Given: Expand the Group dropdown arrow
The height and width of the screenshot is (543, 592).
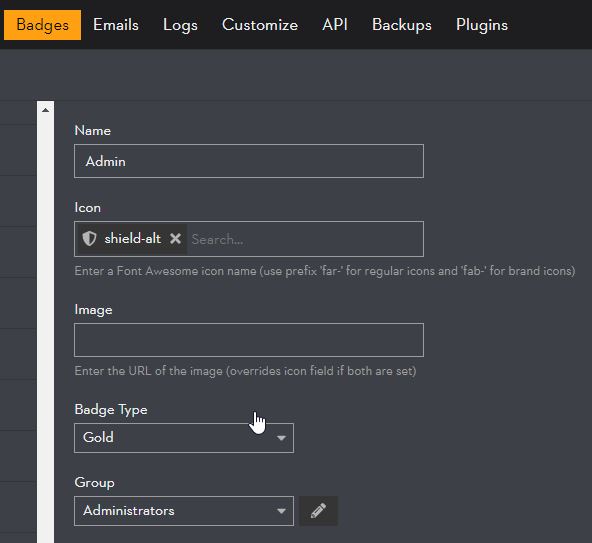Looking at the screenshot, I should click(281, 511).
